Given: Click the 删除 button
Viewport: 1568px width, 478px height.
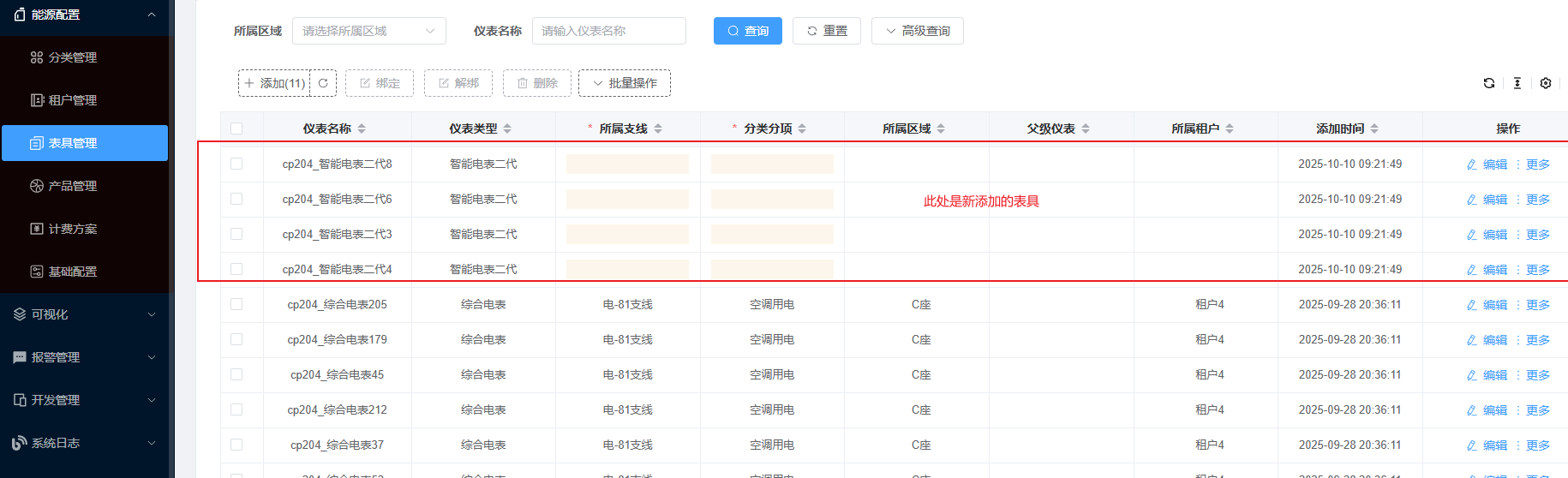Looking at the screenshot, I should click(537, 83).
